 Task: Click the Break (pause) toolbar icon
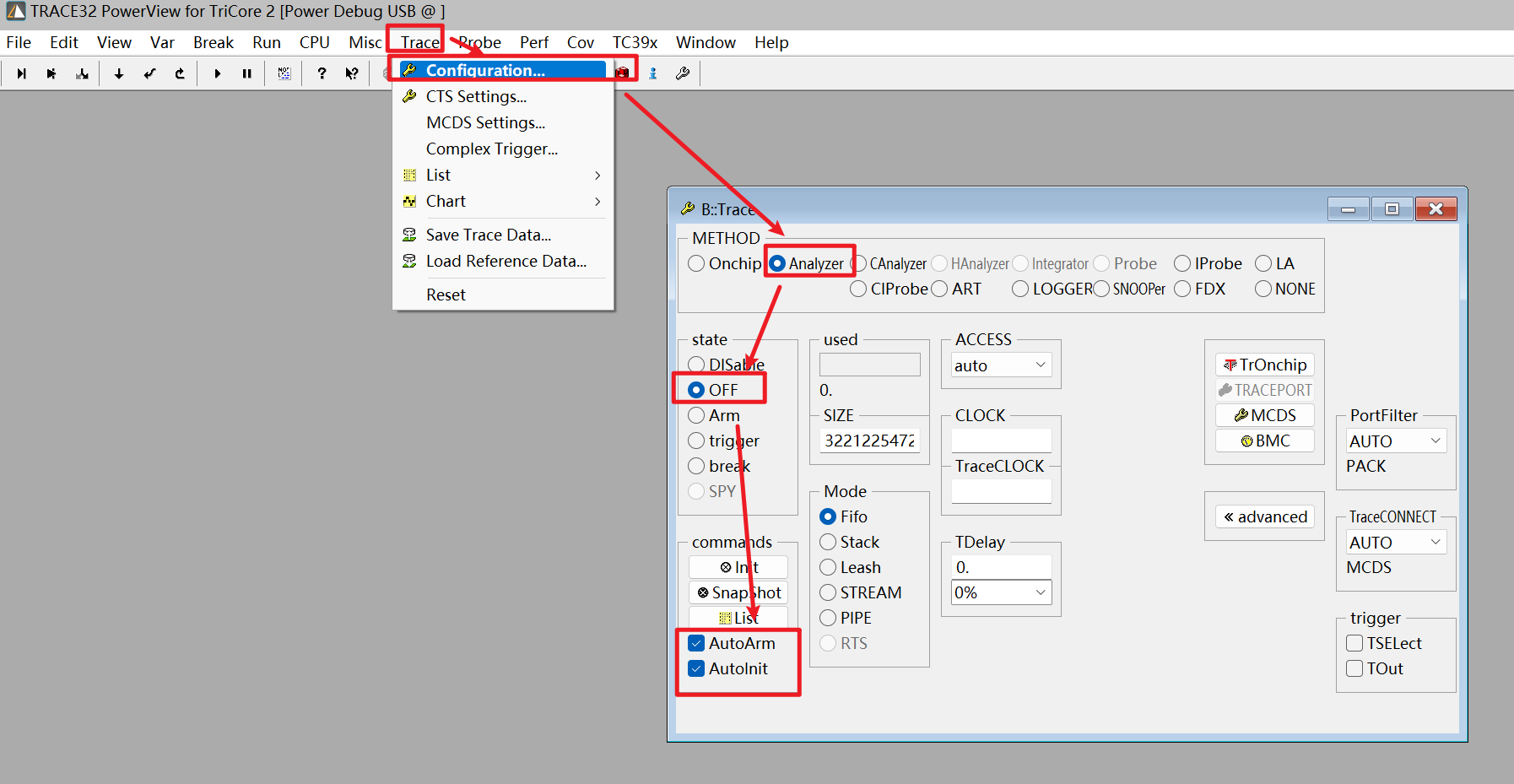[247, 73]
